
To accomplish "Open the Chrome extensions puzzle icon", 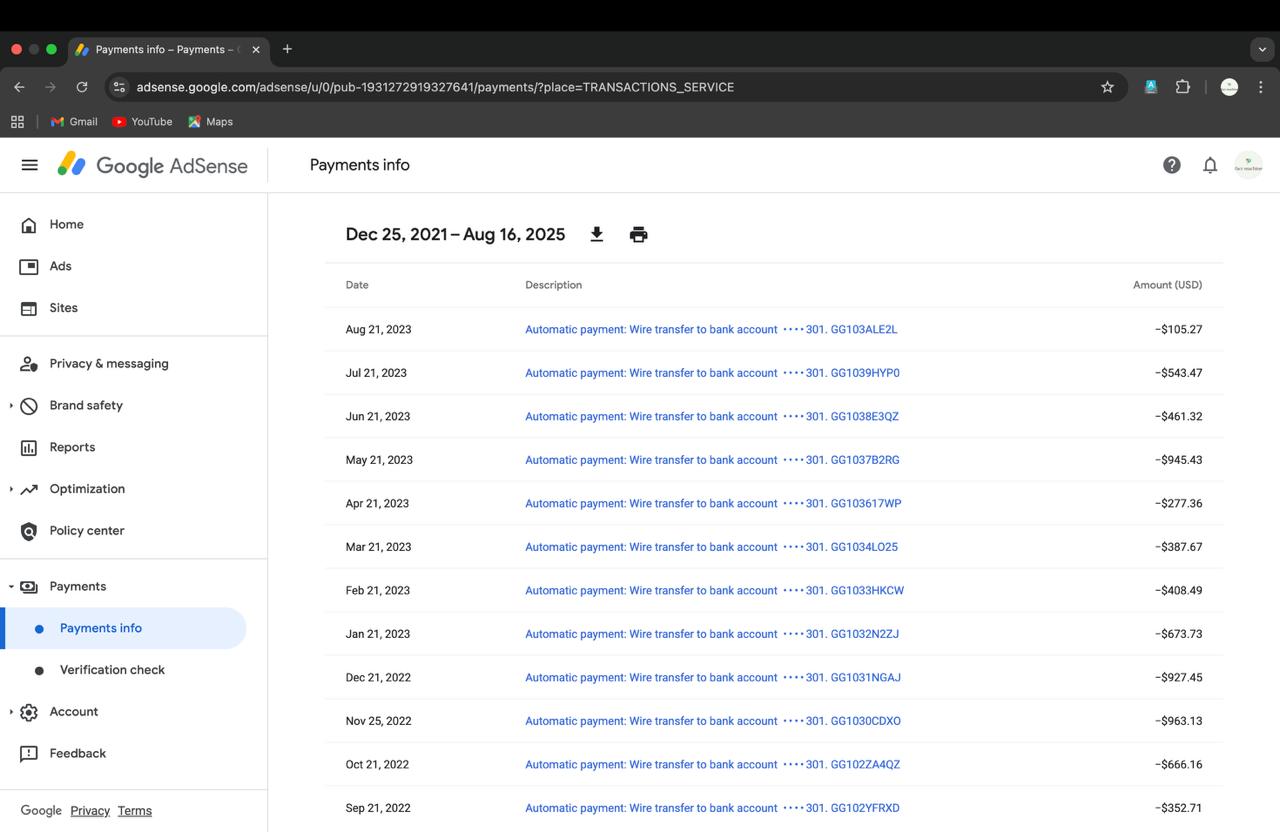I will tap(1183, 87).
